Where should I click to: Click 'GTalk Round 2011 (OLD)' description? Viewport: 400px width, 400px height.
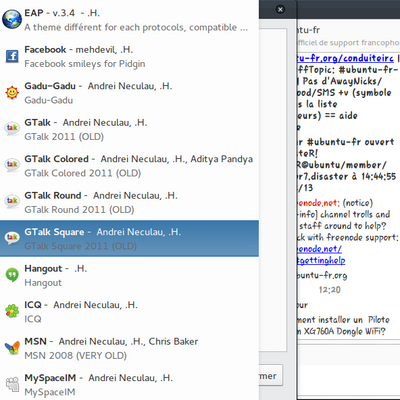pos(79,210)
